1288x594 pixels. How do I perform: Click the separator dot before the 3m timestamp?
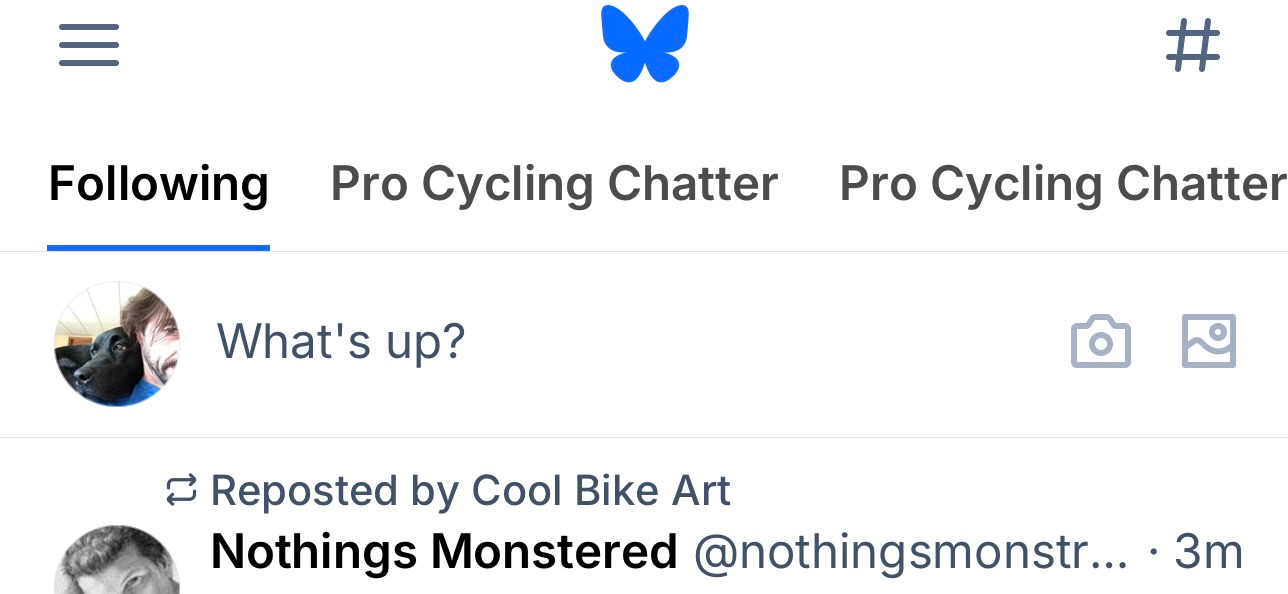1154,552
